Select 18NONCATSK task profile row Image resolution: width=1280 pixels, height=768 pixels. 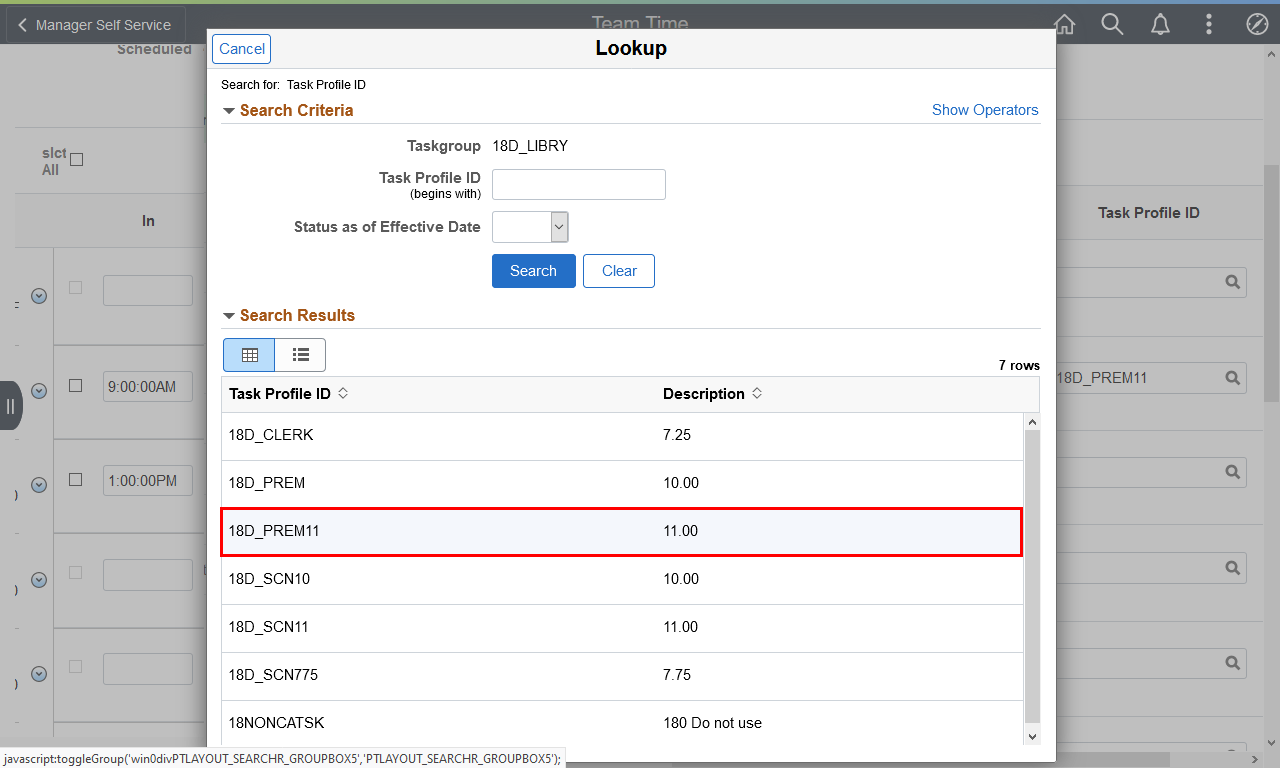622,723
